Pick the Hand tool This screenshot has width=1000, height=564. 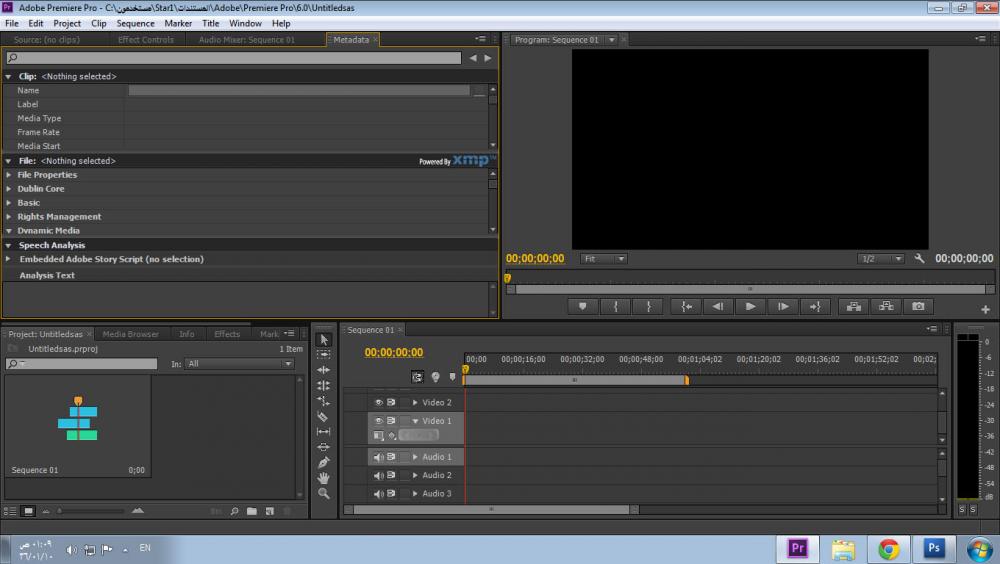click(x=323, y=478)
